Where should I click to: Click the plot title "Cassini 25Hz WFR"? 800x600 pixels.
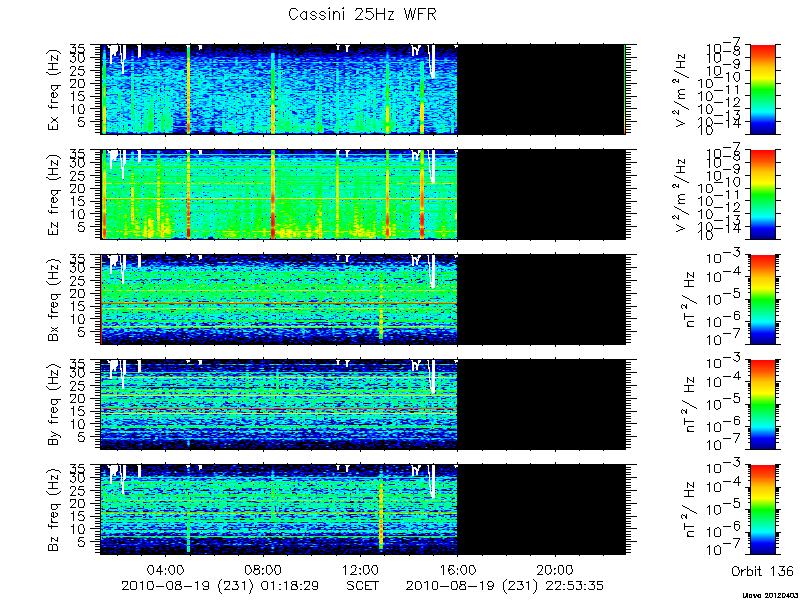tap(362, 14)
